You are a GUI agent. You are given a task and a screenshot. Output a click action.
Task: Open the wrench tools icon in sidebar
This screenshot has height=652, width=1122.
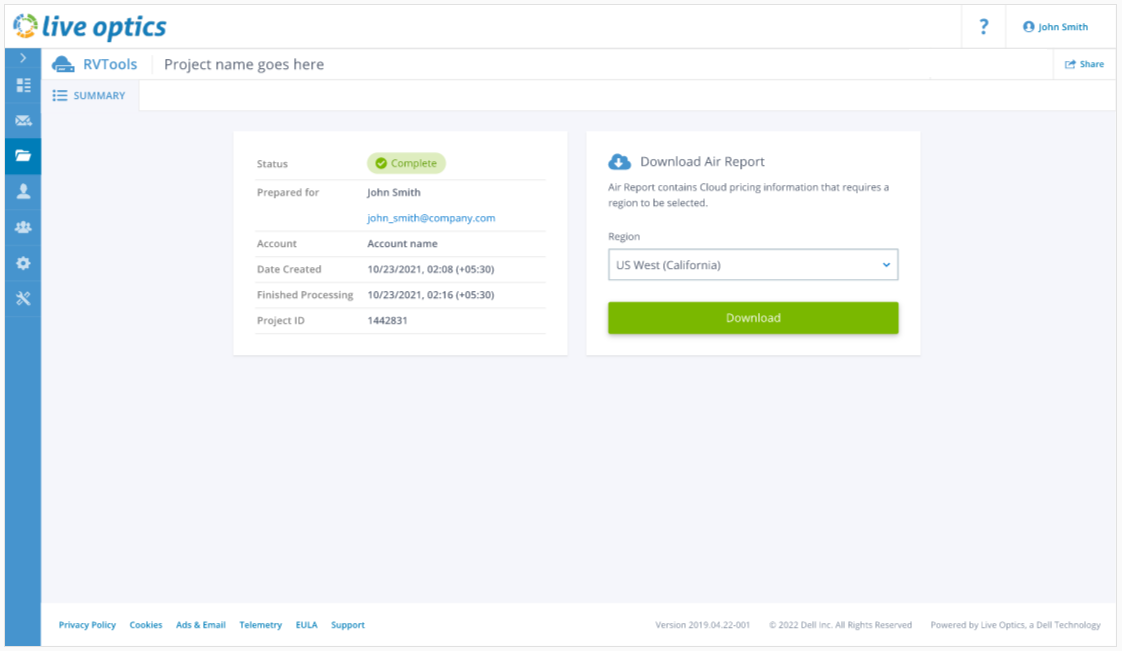[x=23, y=298]
